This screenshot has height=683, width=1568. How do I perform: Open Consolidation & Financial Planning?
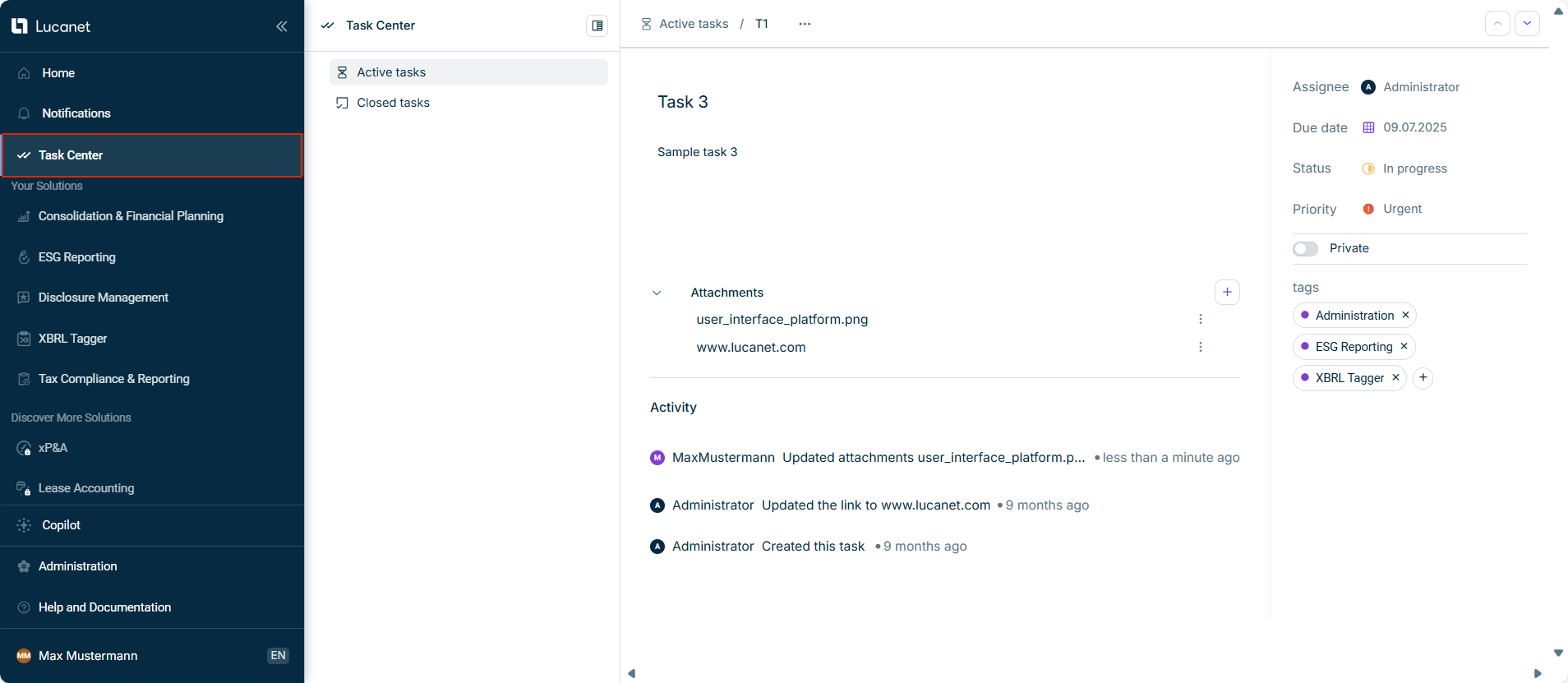coord(152,216)
